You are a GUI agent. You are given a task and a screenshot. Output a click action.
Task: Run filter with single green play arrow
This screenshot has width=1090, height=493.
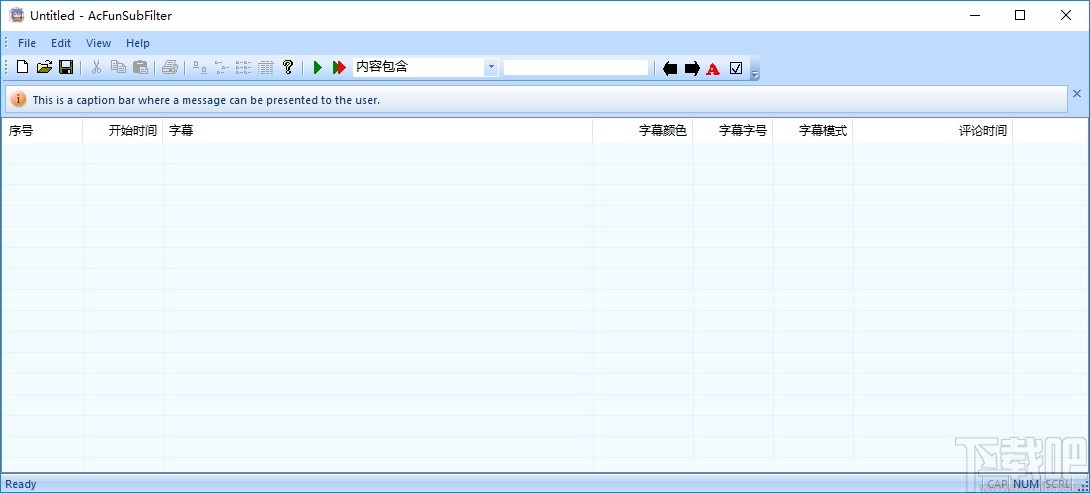(x=318, y=67)
